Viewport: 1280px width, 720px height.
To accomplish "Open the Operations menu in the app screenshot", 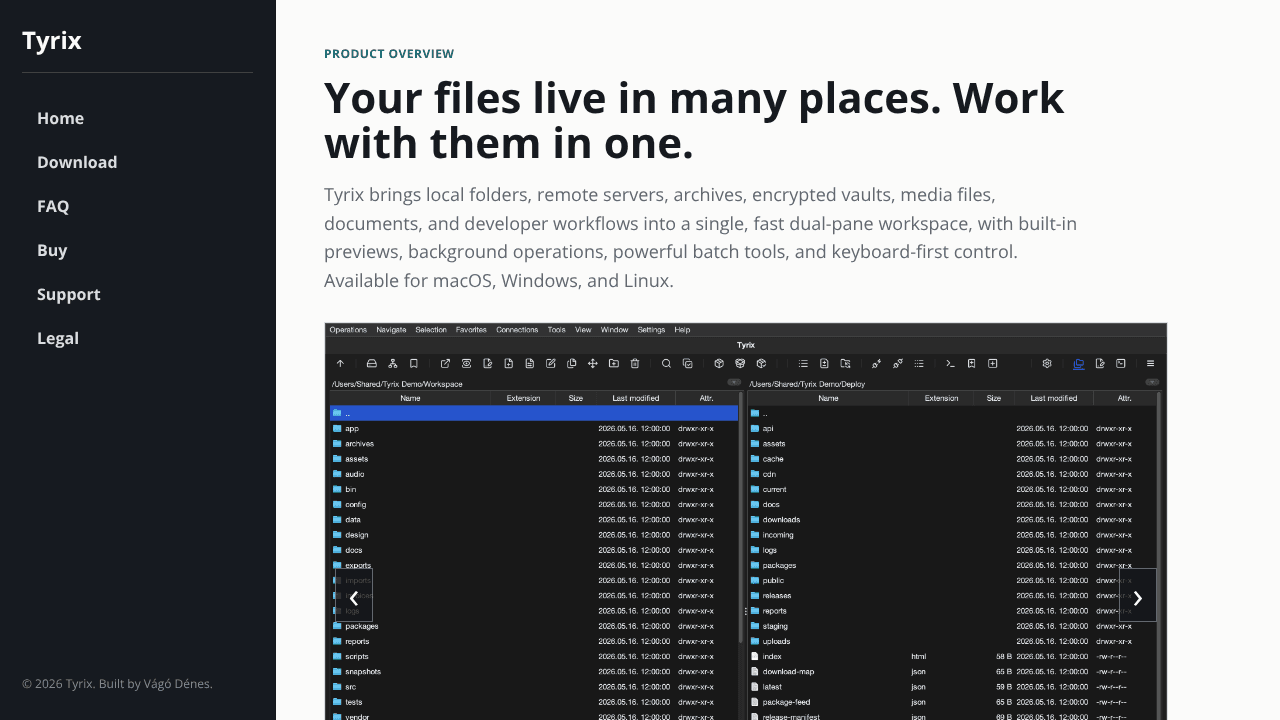I will [348, 330].
